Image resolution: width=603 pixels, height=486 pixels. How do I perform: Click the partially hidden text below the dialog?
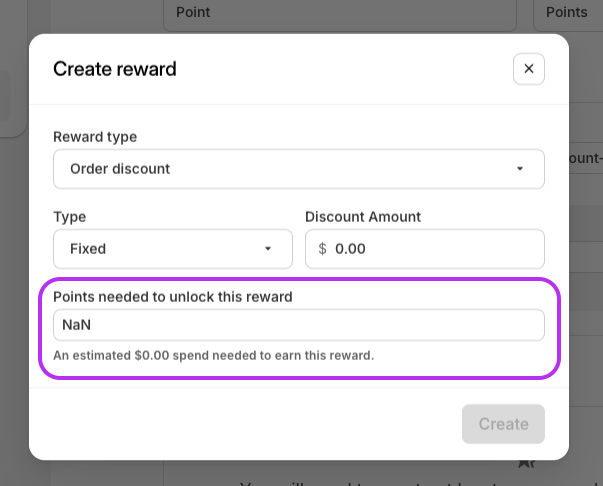click(x=400, y=478)
